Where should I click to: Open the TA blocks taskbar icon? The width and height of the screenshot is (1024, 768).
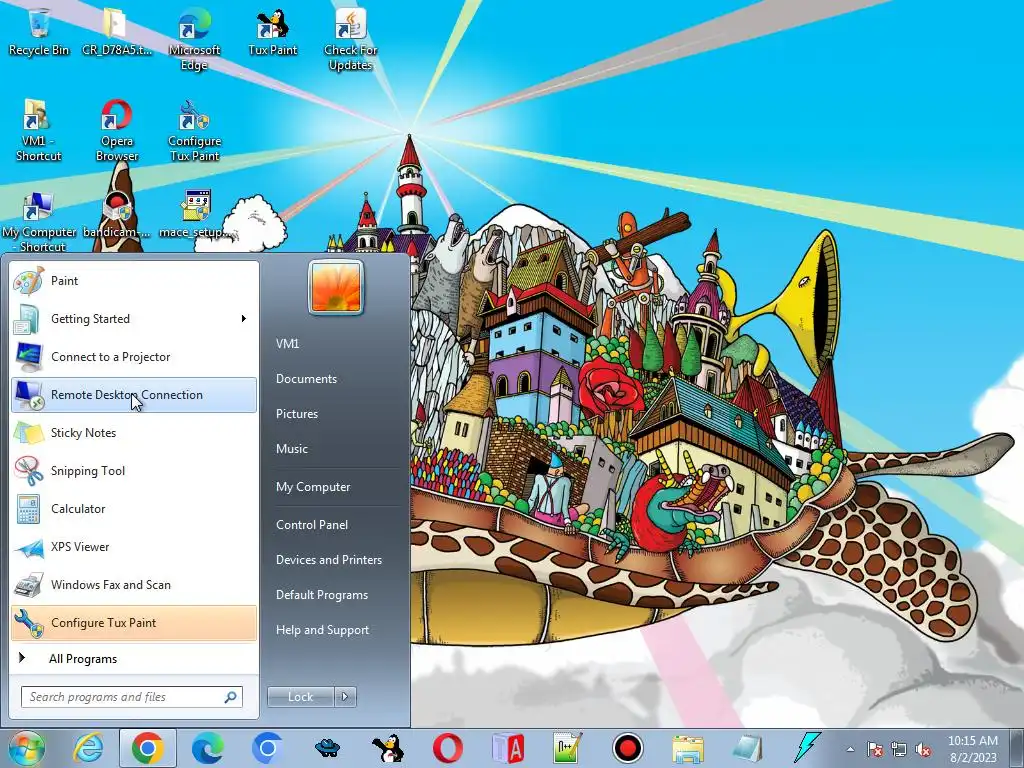coord(507,748)
